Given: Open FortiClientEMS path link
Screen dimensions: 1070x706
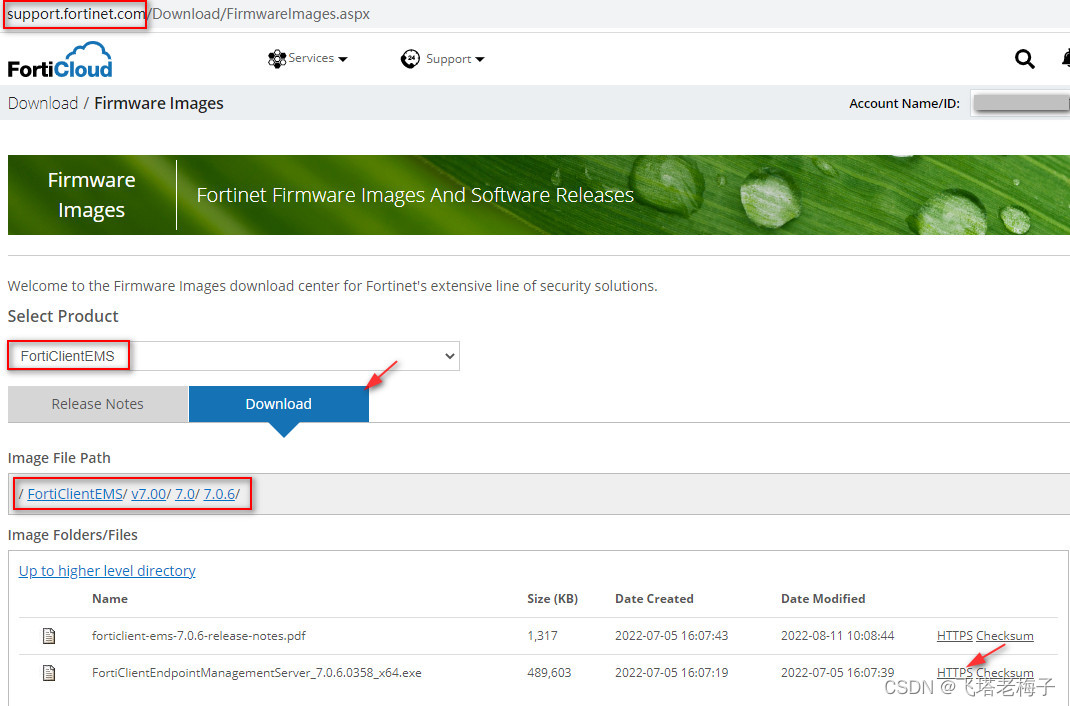Looking at the screenshot, I should pos(74,494).
